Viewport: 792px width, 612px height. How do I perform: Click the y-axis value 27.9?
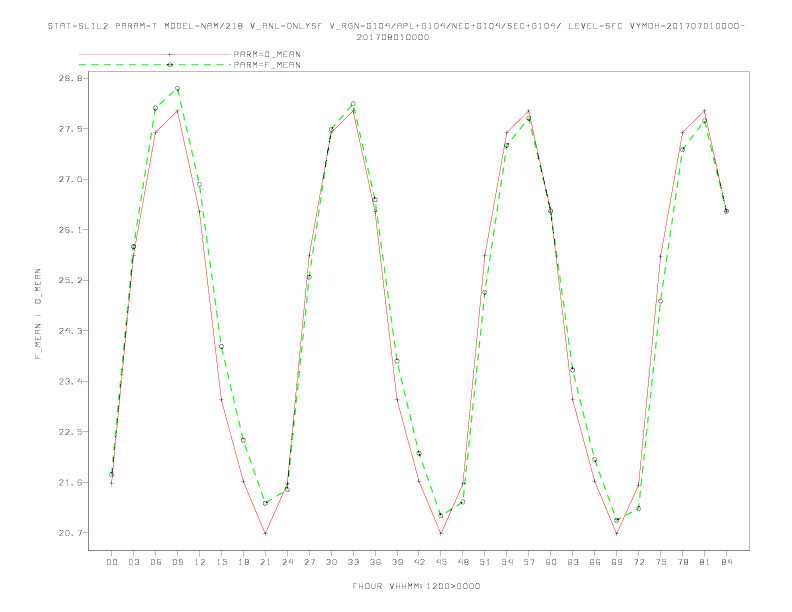point(70,129)
